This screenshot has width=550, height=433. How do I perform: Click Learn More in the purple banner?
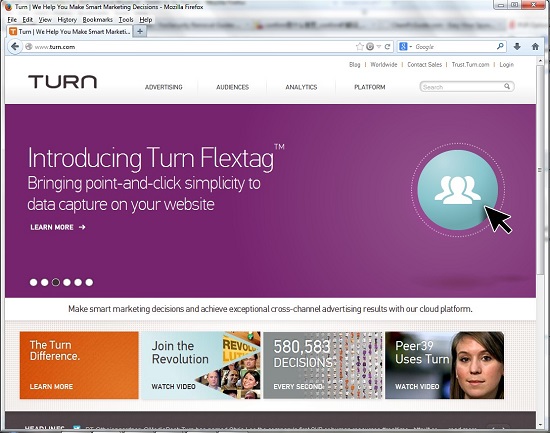pyautogui.click(x=58, y=227)
